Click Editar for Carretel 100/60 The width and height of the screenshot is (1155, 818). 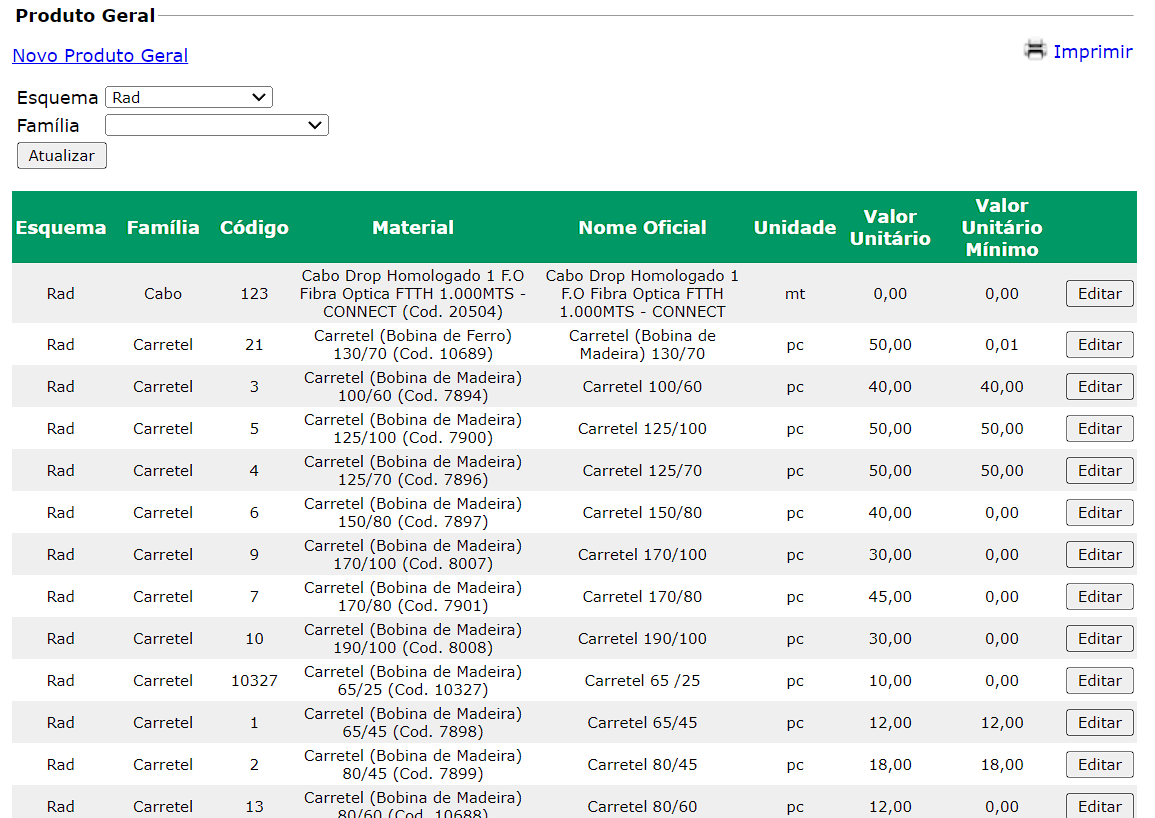(x=1099, y=387)
